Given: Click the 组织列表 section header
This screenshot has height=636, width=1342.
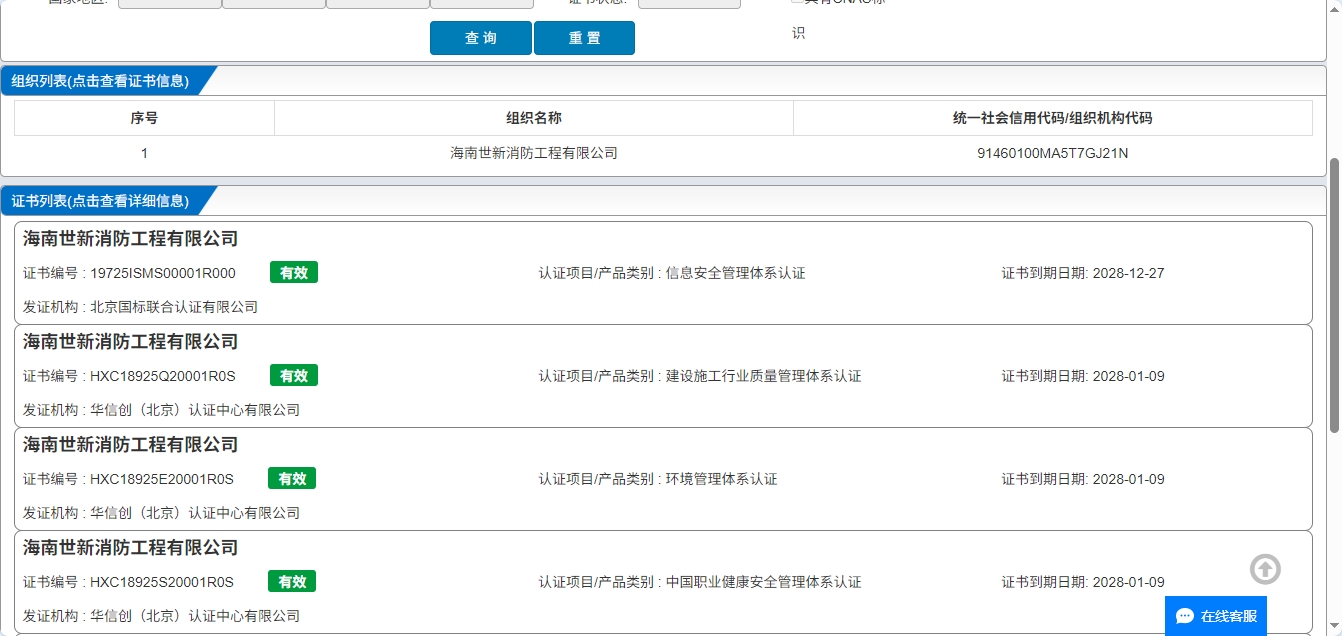Looking at the screenshot, I should 100,81.
